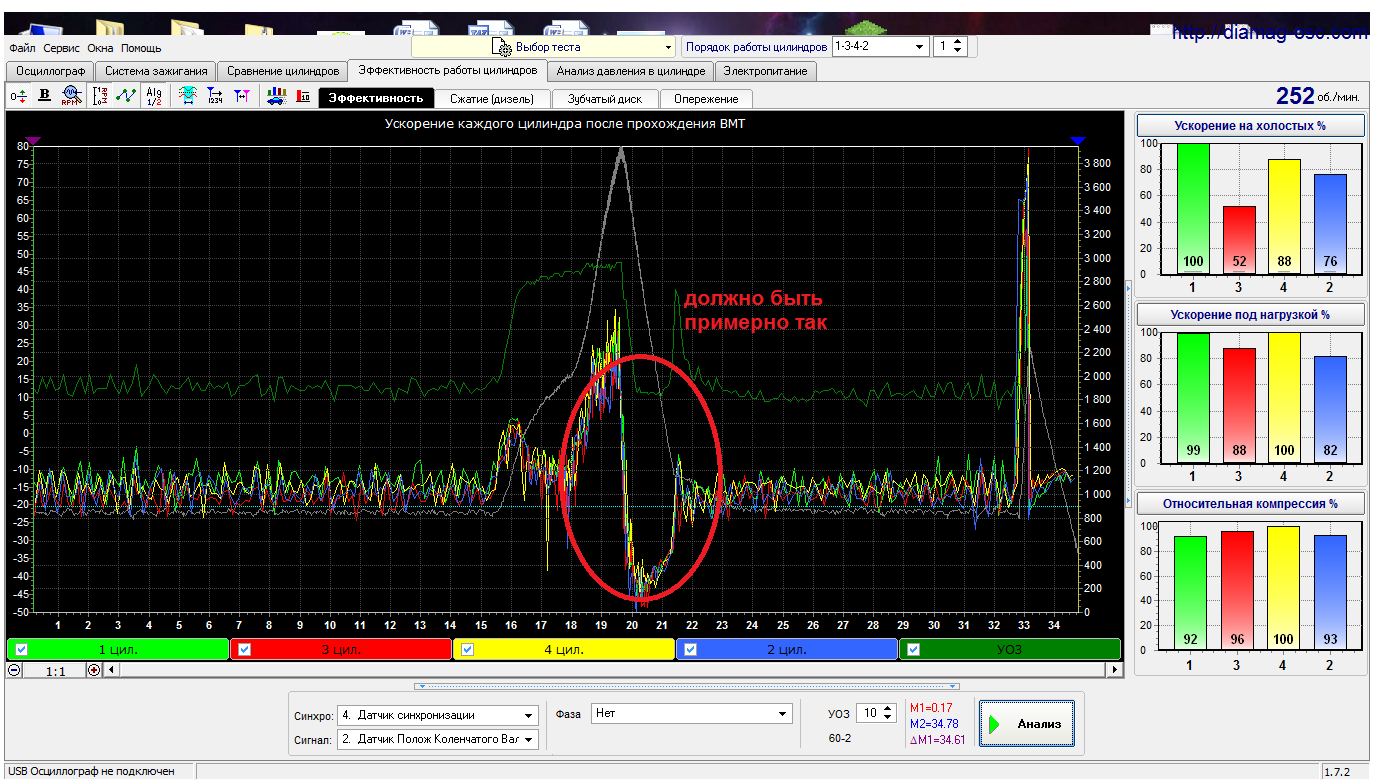Screen dimensions: 1382x784
Task: Click the M2=34.78 value
Action: point(933,723)
